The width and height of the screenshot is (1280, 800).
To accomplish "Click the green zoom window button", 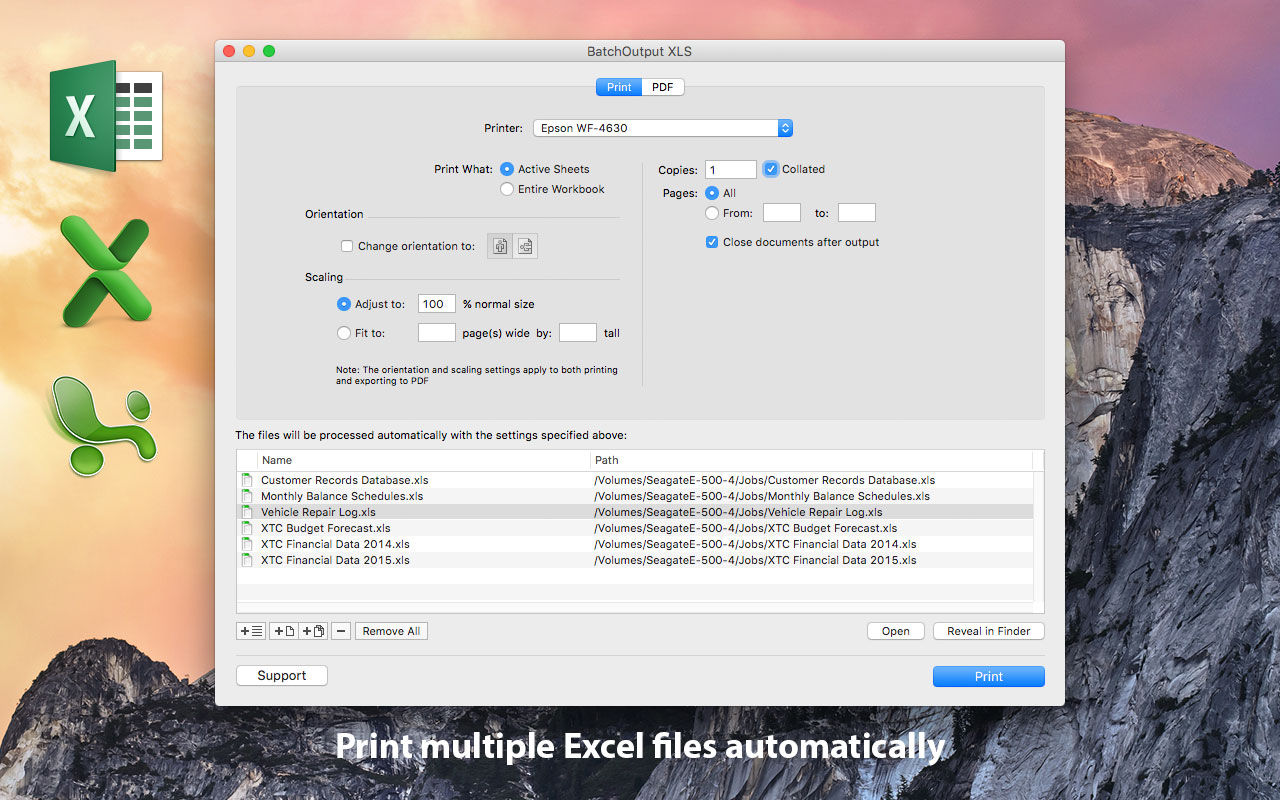I will tap(269, 51).
